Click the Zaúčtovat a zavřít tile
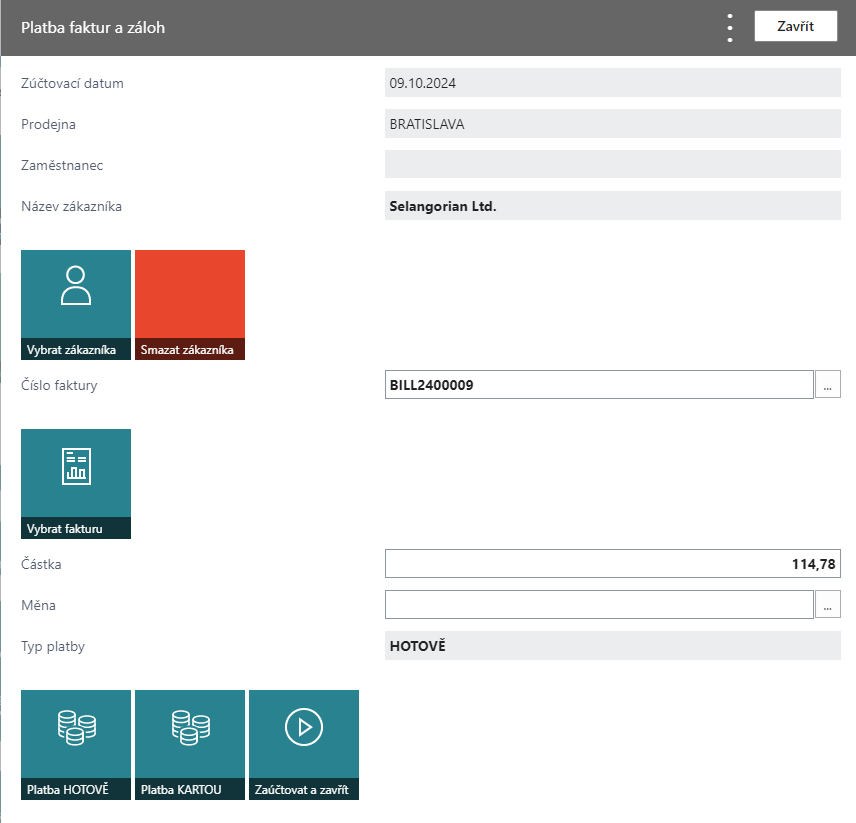 304,744
